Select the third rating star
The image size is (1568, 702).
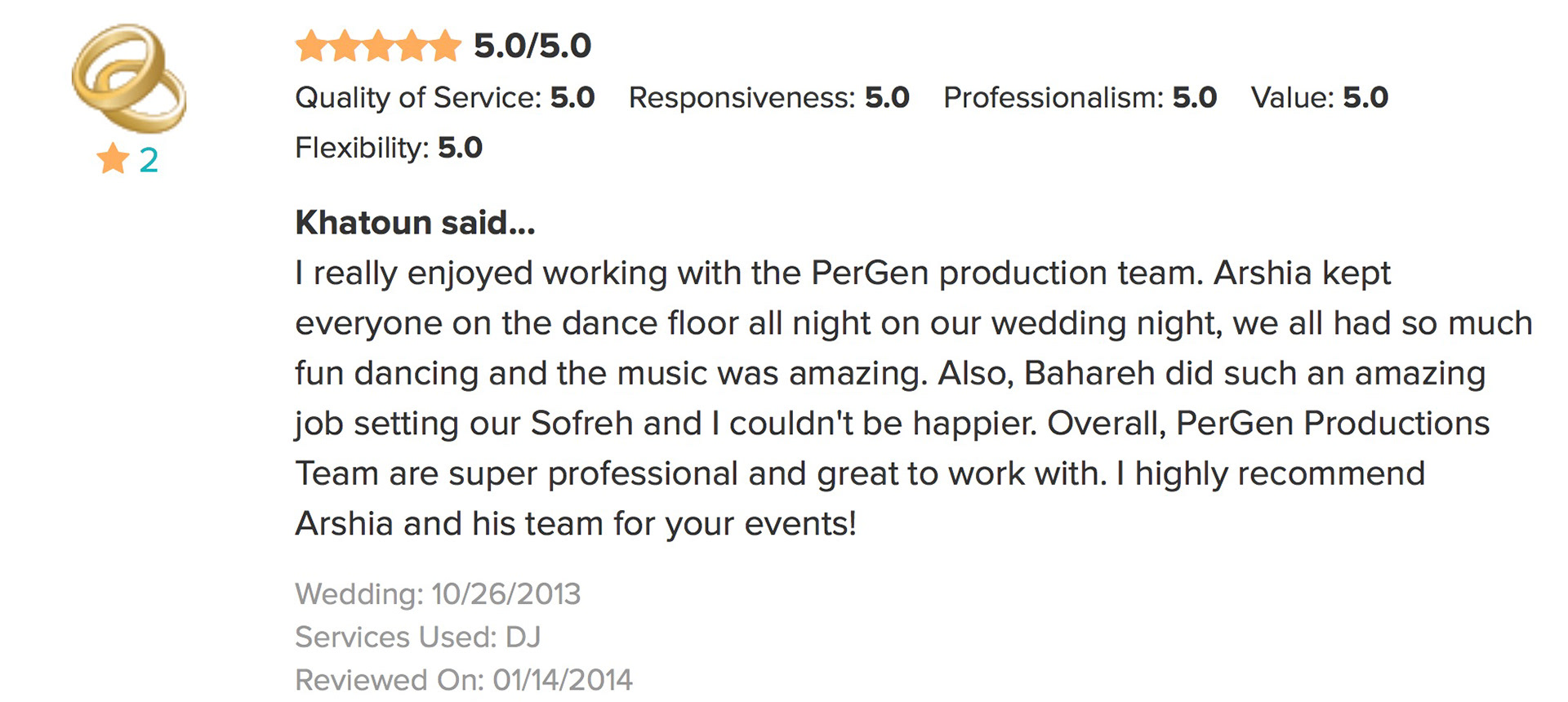(378, 47)
